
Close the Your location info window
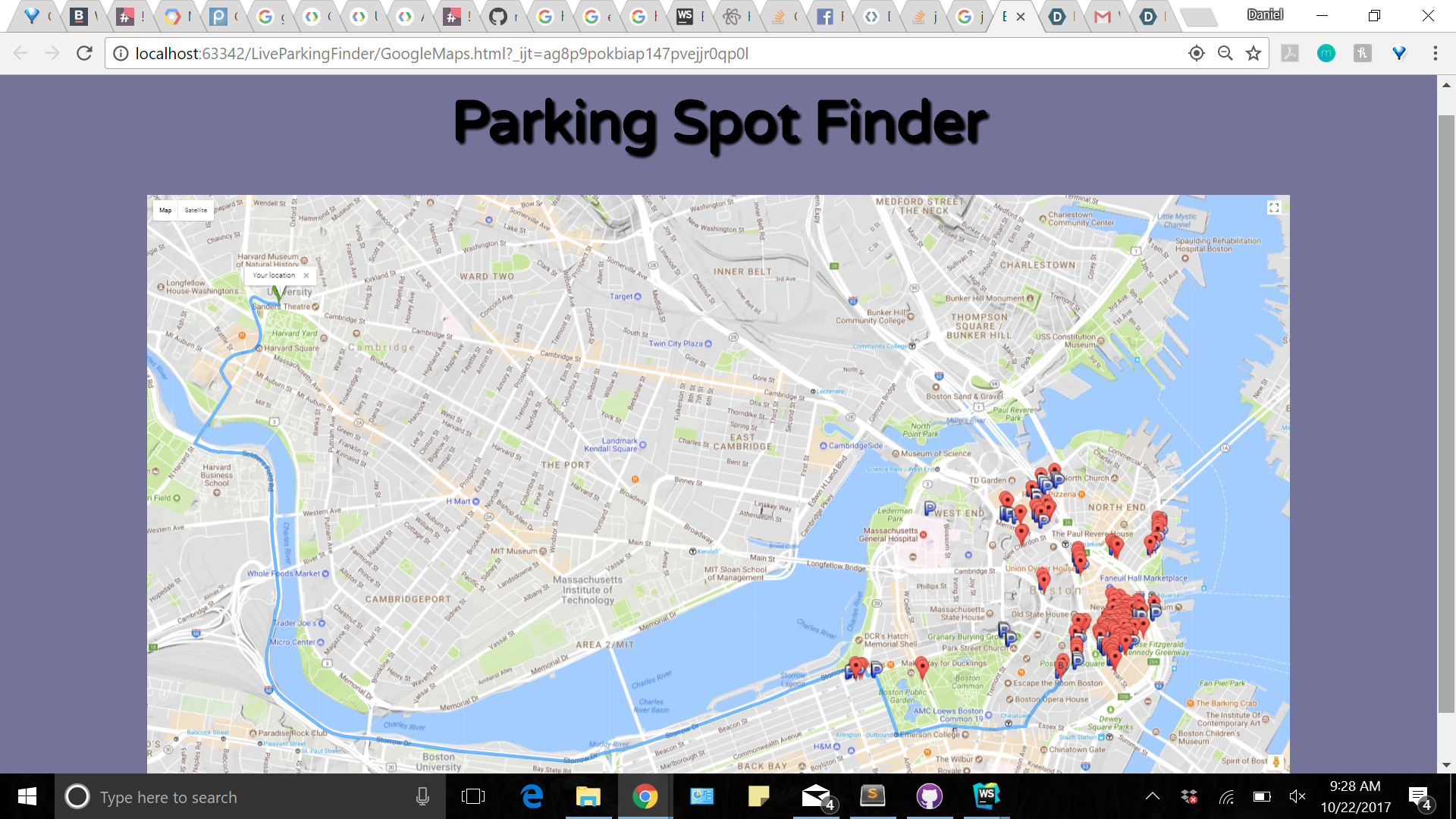click(x=306, y=275)
